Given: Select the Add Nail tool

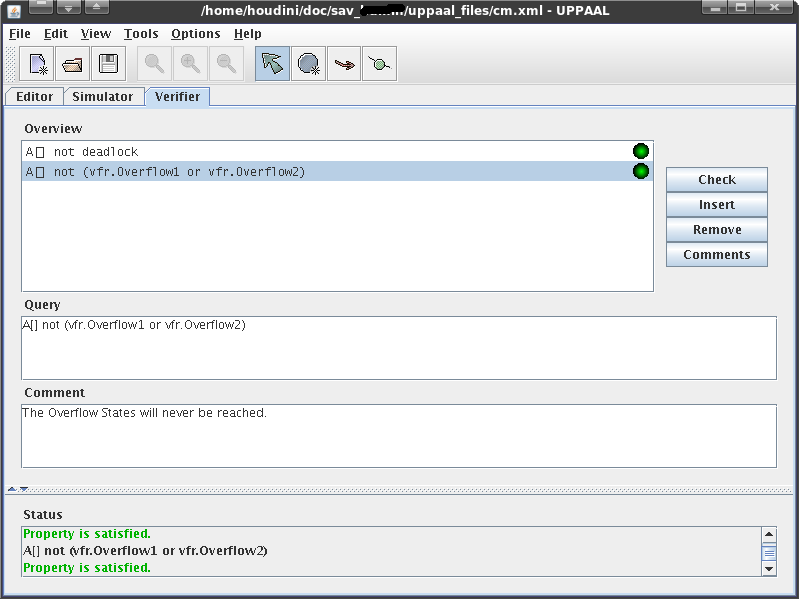Looking at the screenshot, I should pos(380,64).
